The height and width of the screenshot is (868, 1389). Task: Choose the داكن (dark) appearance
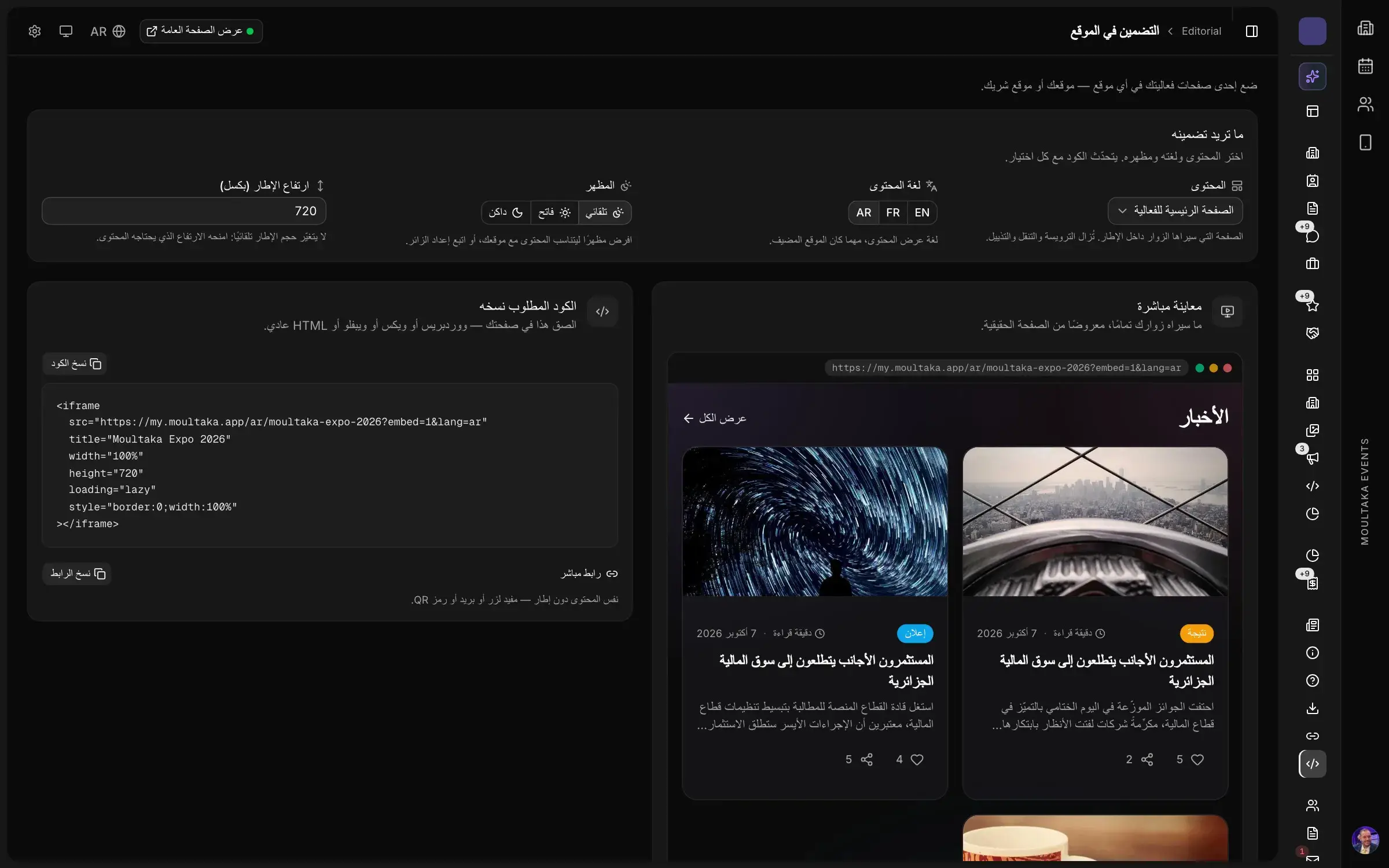(x=506, y=212)
